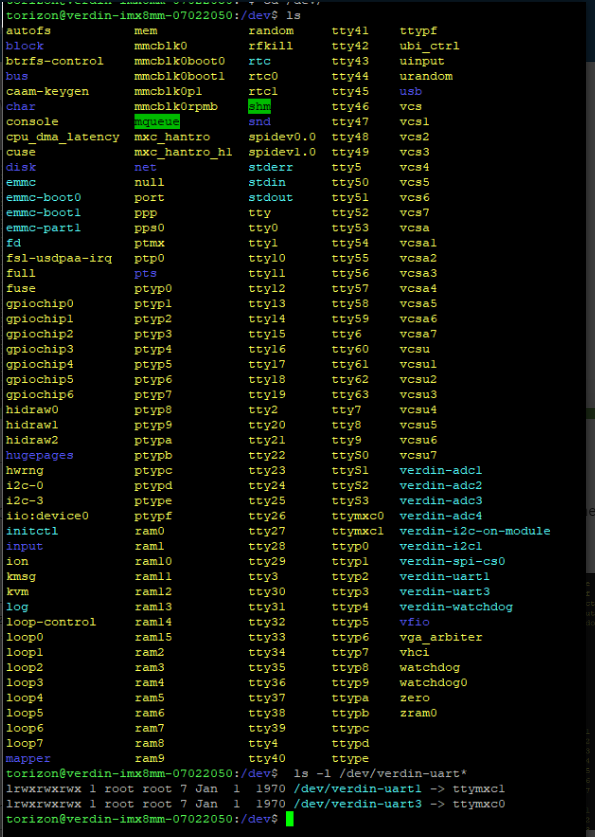Viewport: 595px width, 837px height.
Task: Click the 'vga_arbiter' entry
Action: point(441,637)
